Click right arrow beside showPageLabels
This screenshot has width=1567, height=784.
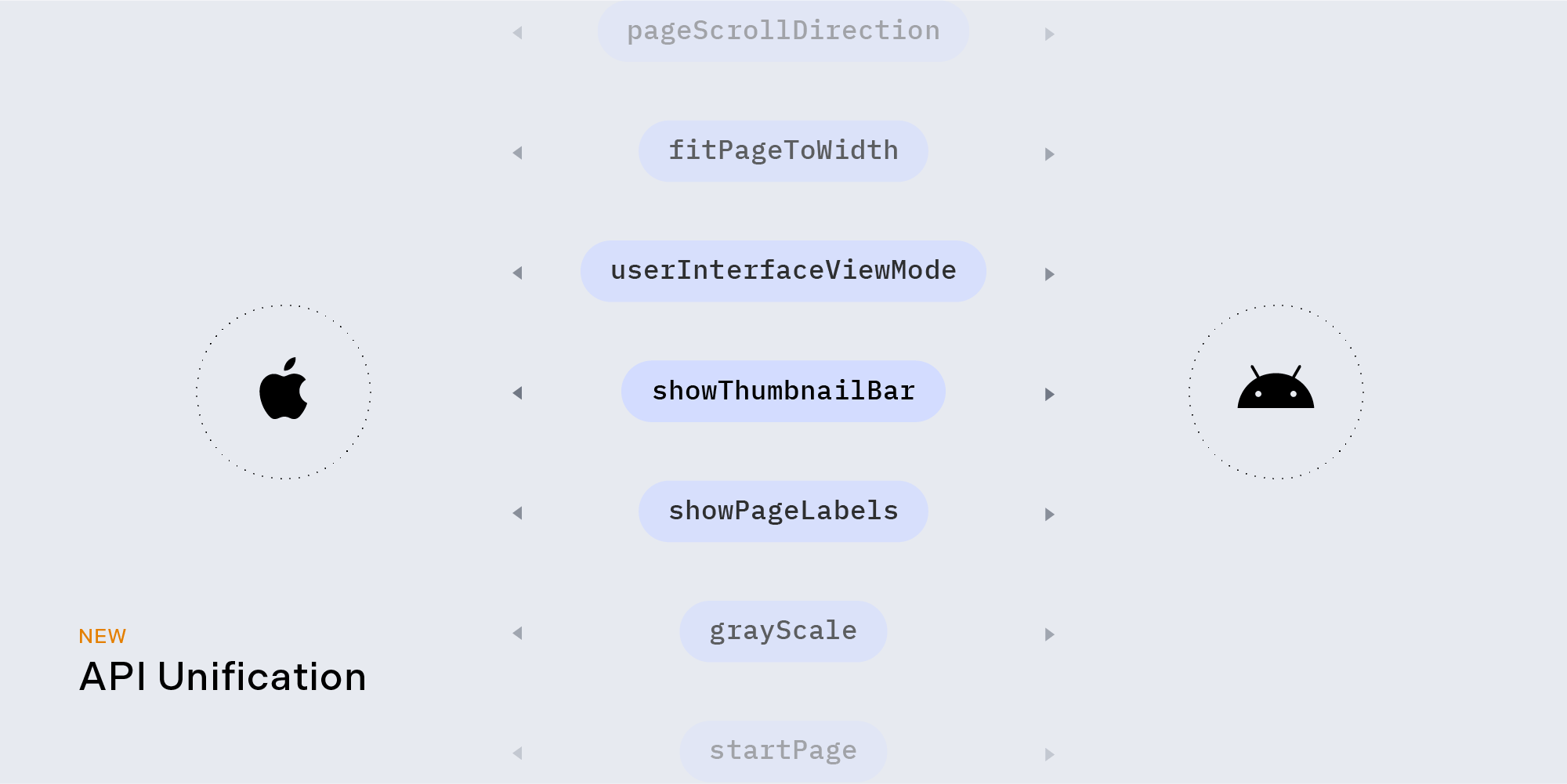pos(1050,515)
